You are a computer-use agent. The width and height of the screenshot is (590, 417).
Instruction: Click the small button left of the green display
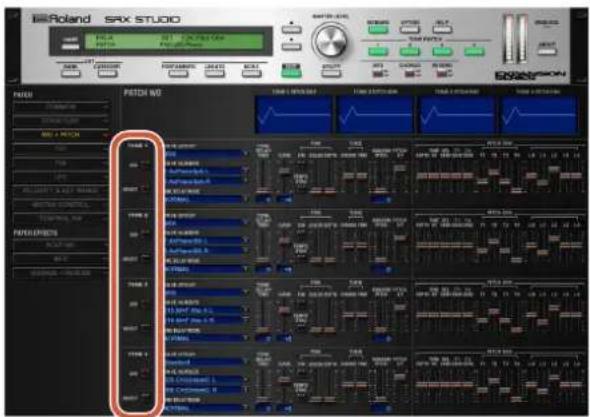point(70,46)
